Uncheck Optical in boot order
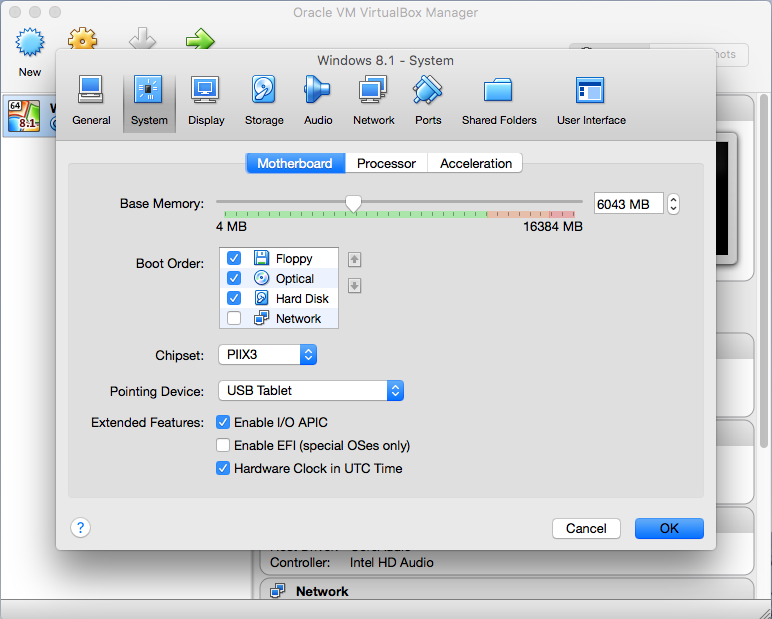Image resolution: width=772 pixels, height=619 pixels. tap(234, 278)
